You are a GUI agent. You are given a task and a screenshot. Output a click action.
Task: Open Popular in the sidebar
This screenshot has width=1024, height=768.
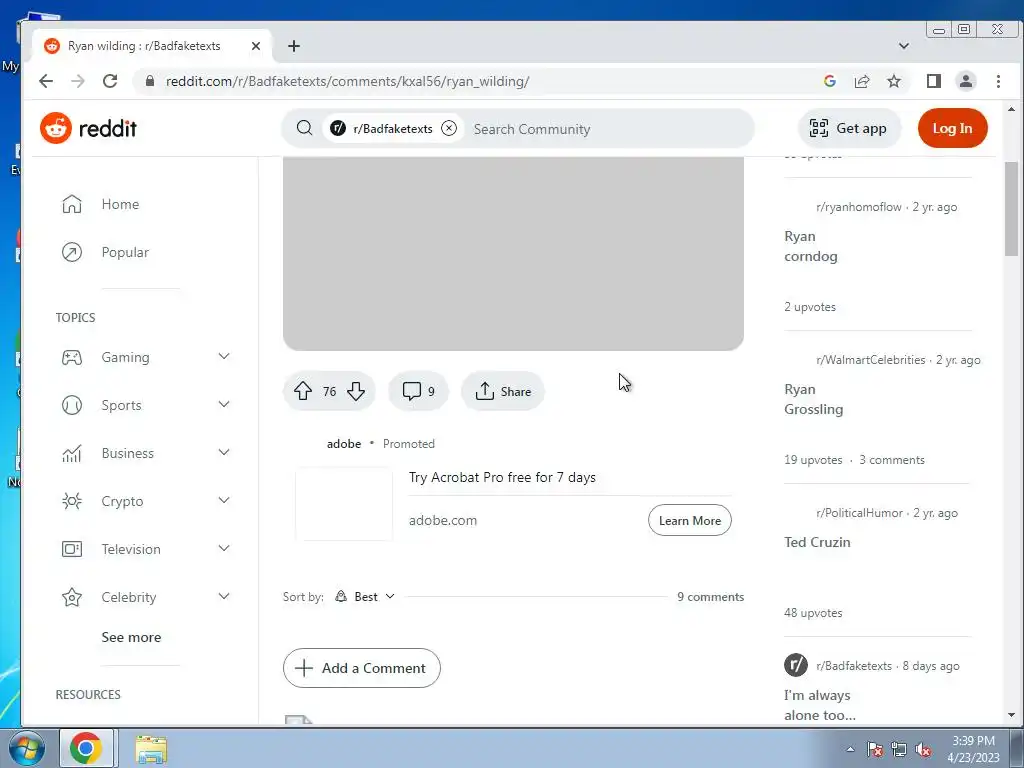[125, 252]
